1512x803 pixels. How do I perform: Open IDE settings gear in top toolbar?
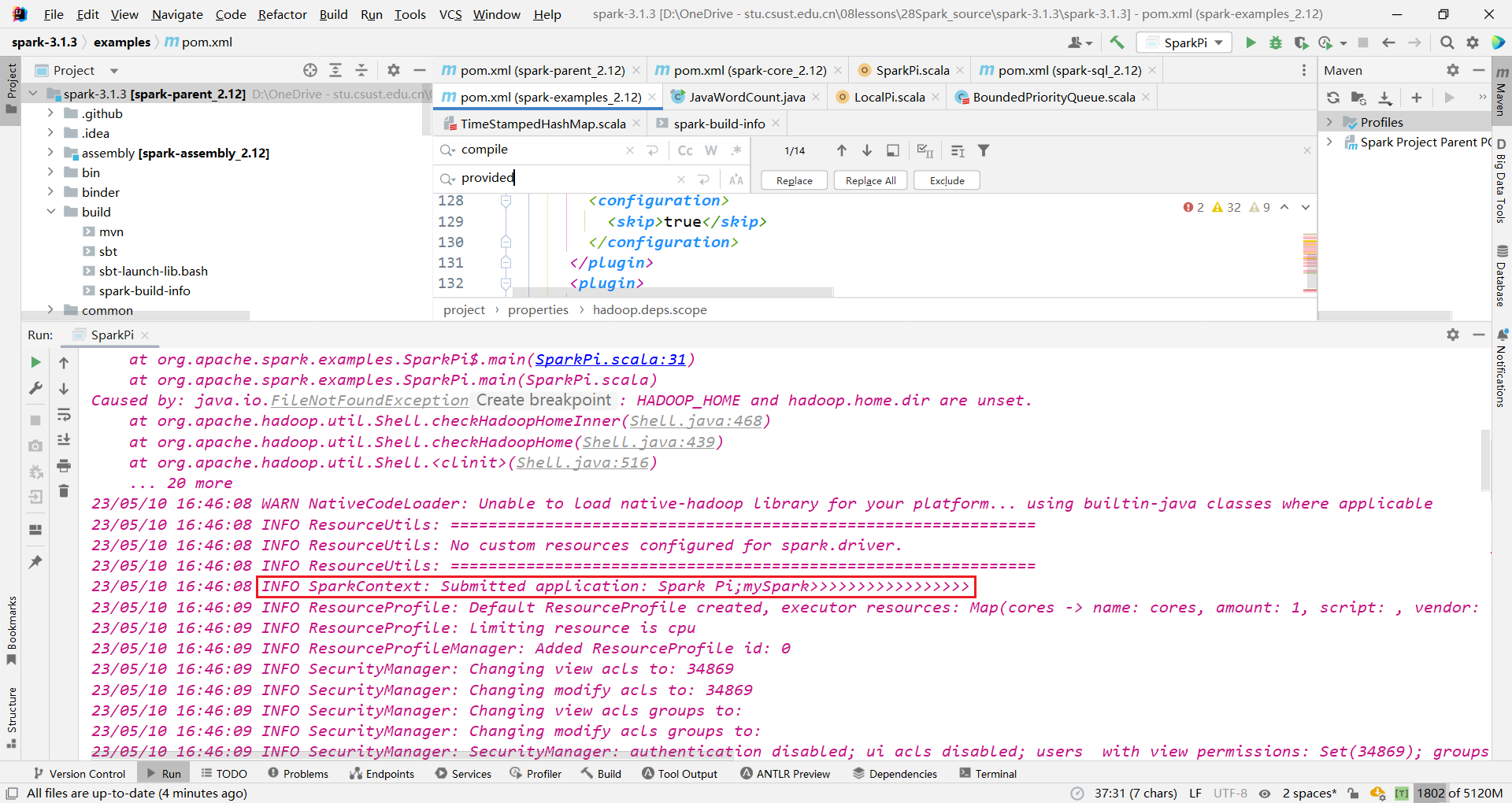pos(1472,43)
